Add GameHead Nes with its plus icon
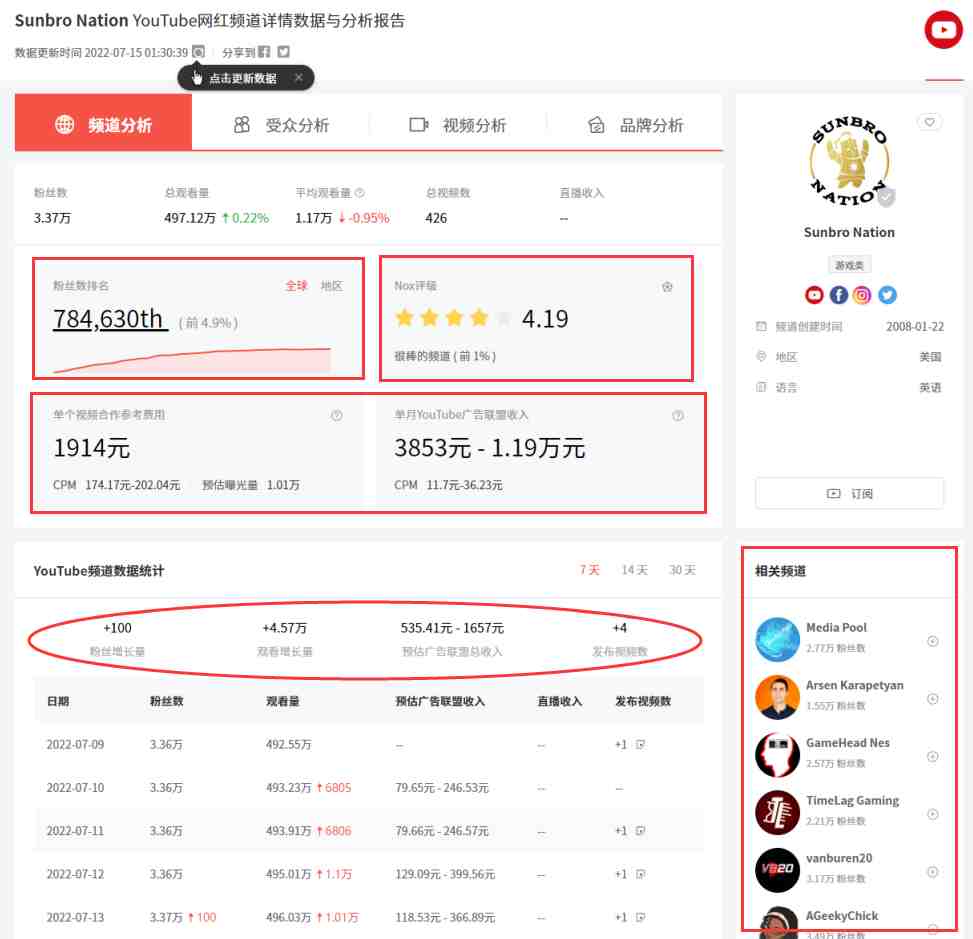 [932, 757]
